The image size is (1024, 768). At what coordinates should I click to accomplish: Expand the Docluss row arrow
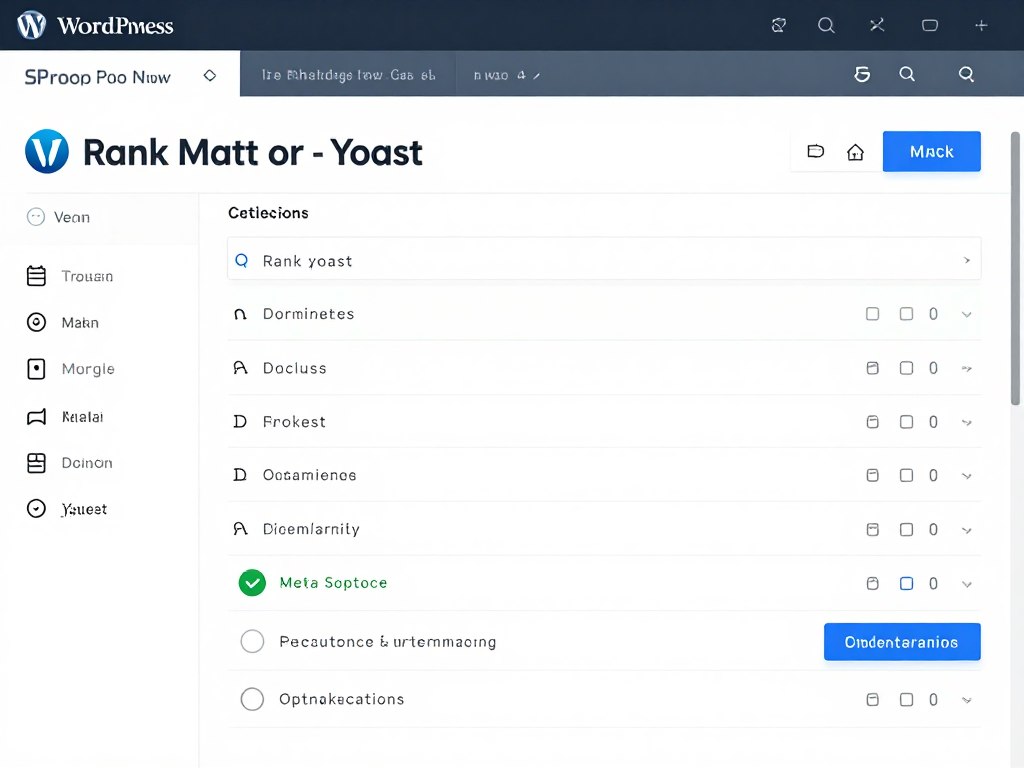click(x=967, y=368)
